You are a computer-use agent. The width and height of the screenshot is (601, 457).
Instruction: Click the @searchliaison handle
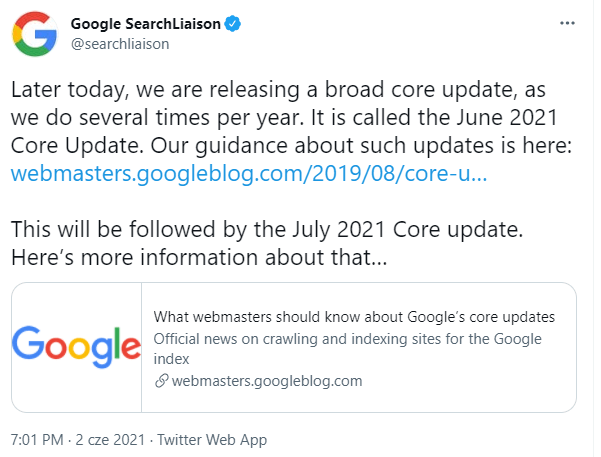coord(120,44)
